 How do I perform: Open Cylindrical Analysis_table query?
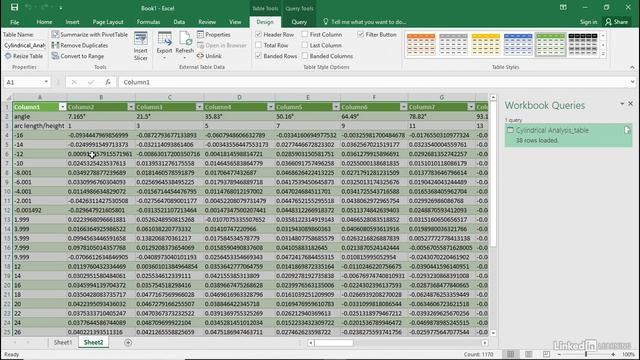click(568, 135)
